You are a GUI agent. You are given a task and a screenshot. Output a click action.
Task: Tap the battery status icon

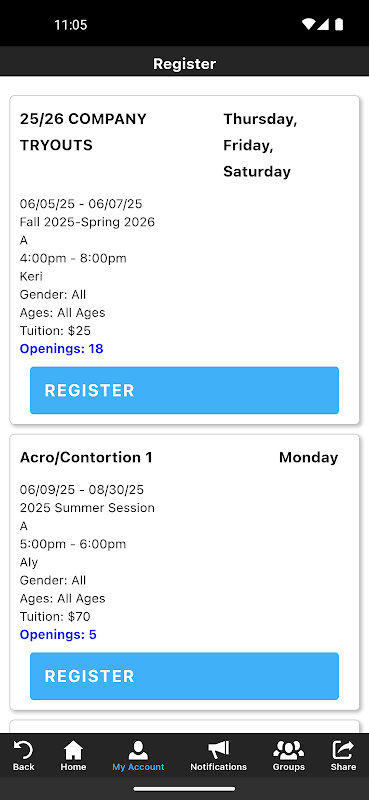tap(339, 24)
